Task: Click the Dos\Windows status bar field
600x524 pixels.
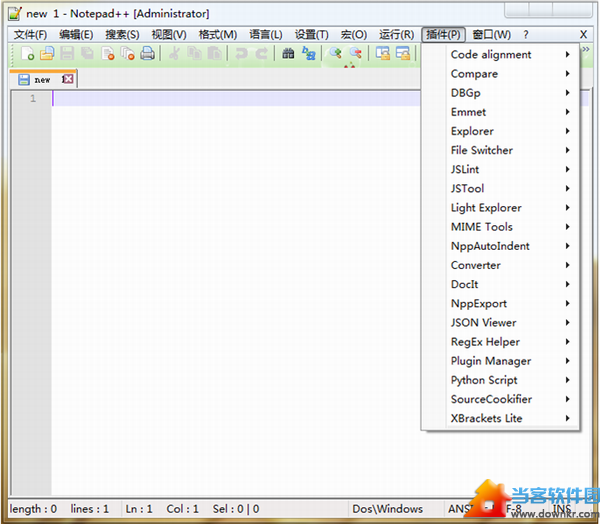Action: [x=387, y=509]
